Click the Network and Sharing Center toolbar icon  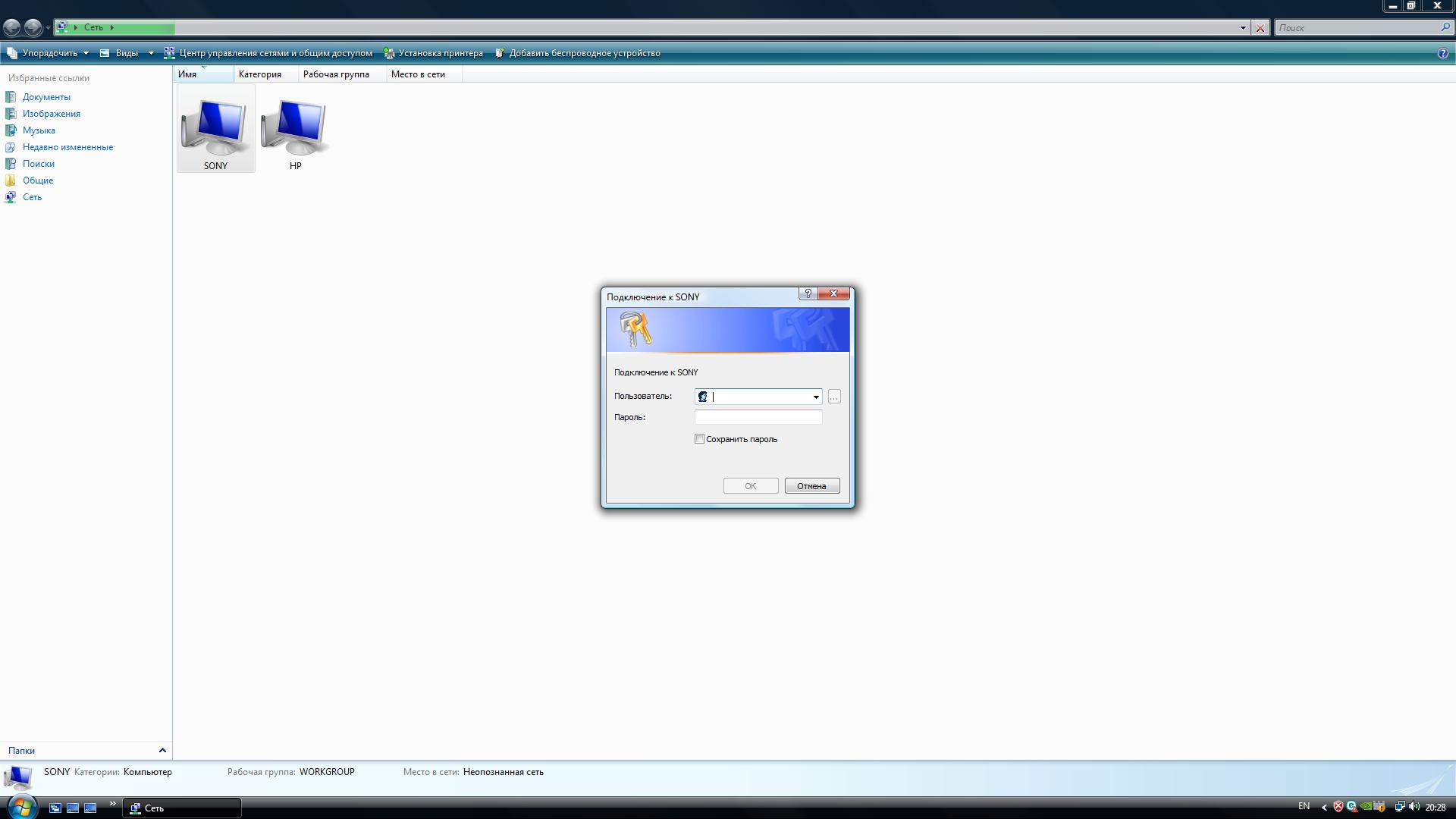coord(170,53)
